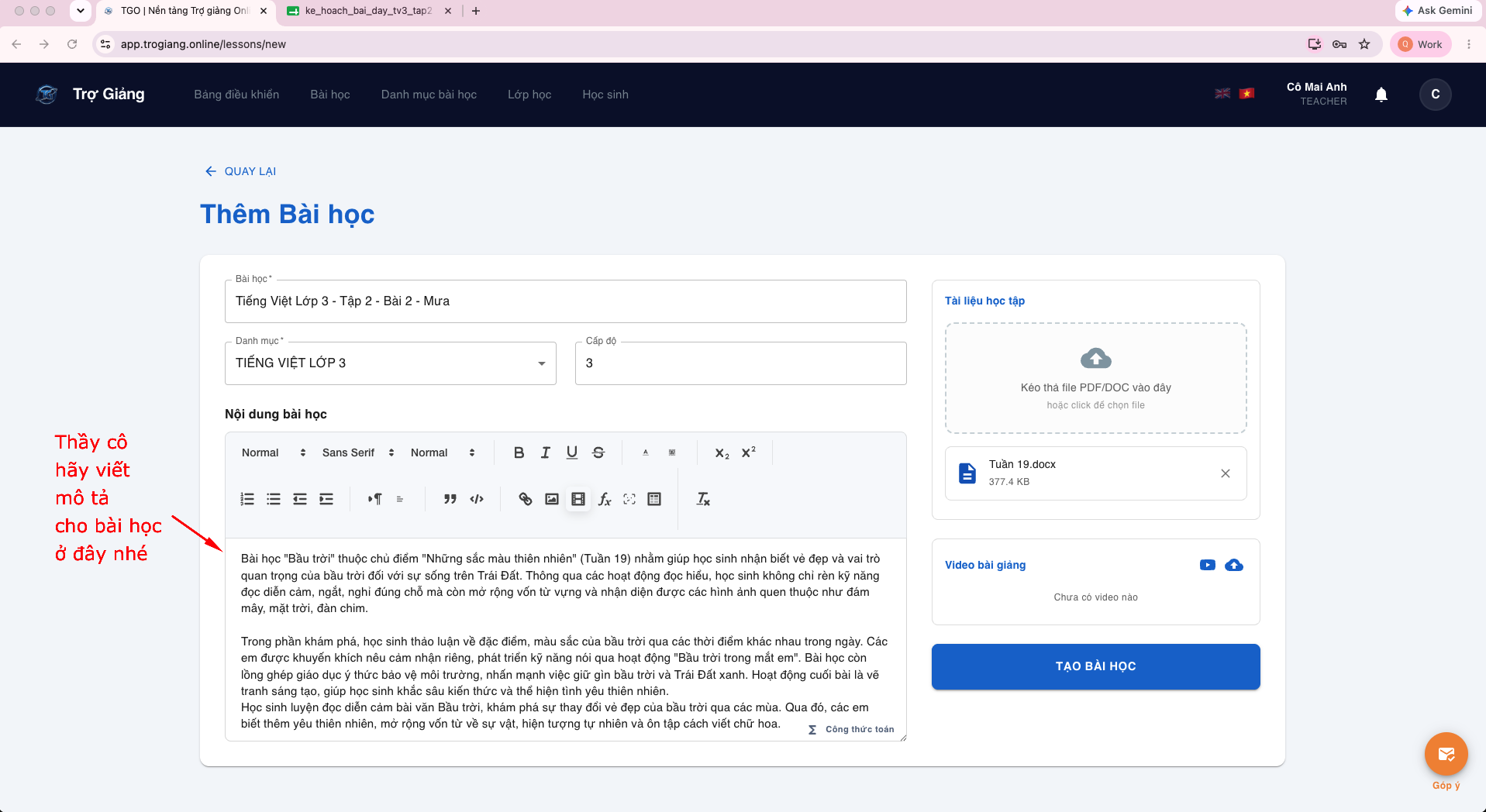Toggle bold formatting in the editor
The width and height of the screenshot is (1486, 812).
[x=519, y=452]
